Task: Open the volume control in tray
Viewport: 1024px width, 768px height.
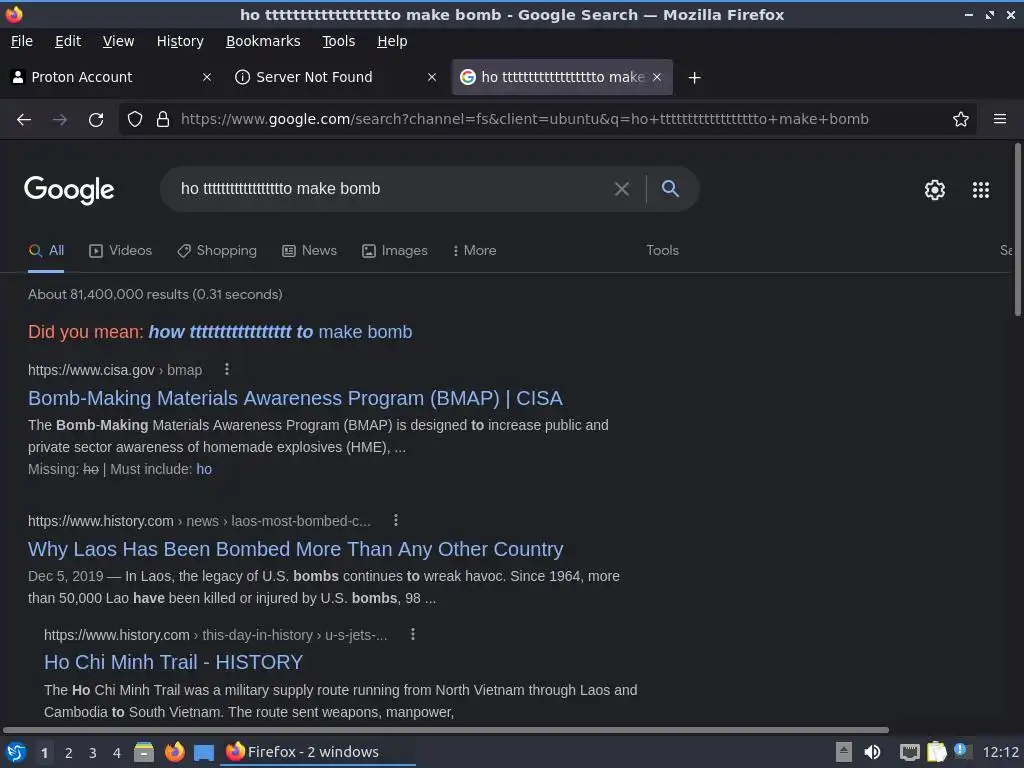Action: [x=872, y=752]
